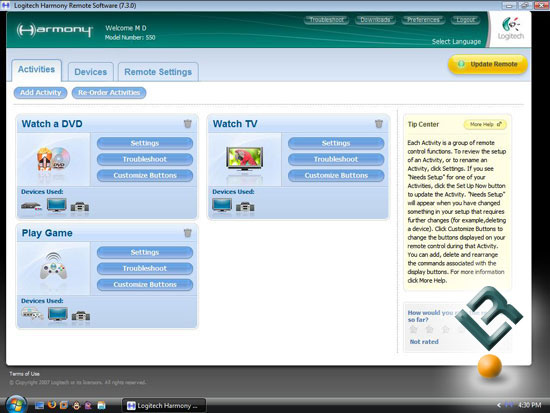Open Preferences in the header menu

(423, 20)
